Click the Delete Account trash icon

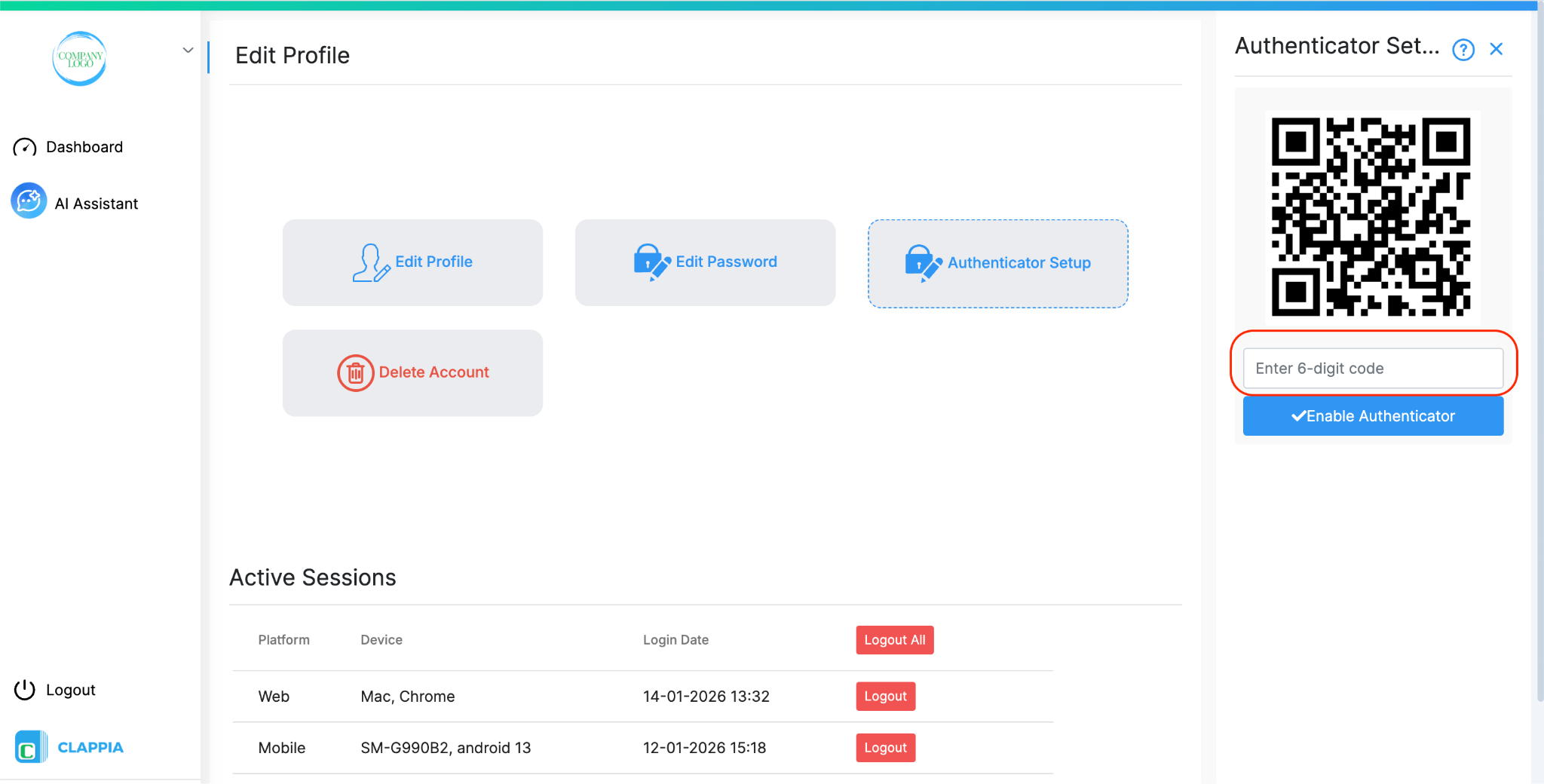click(356, 372)
